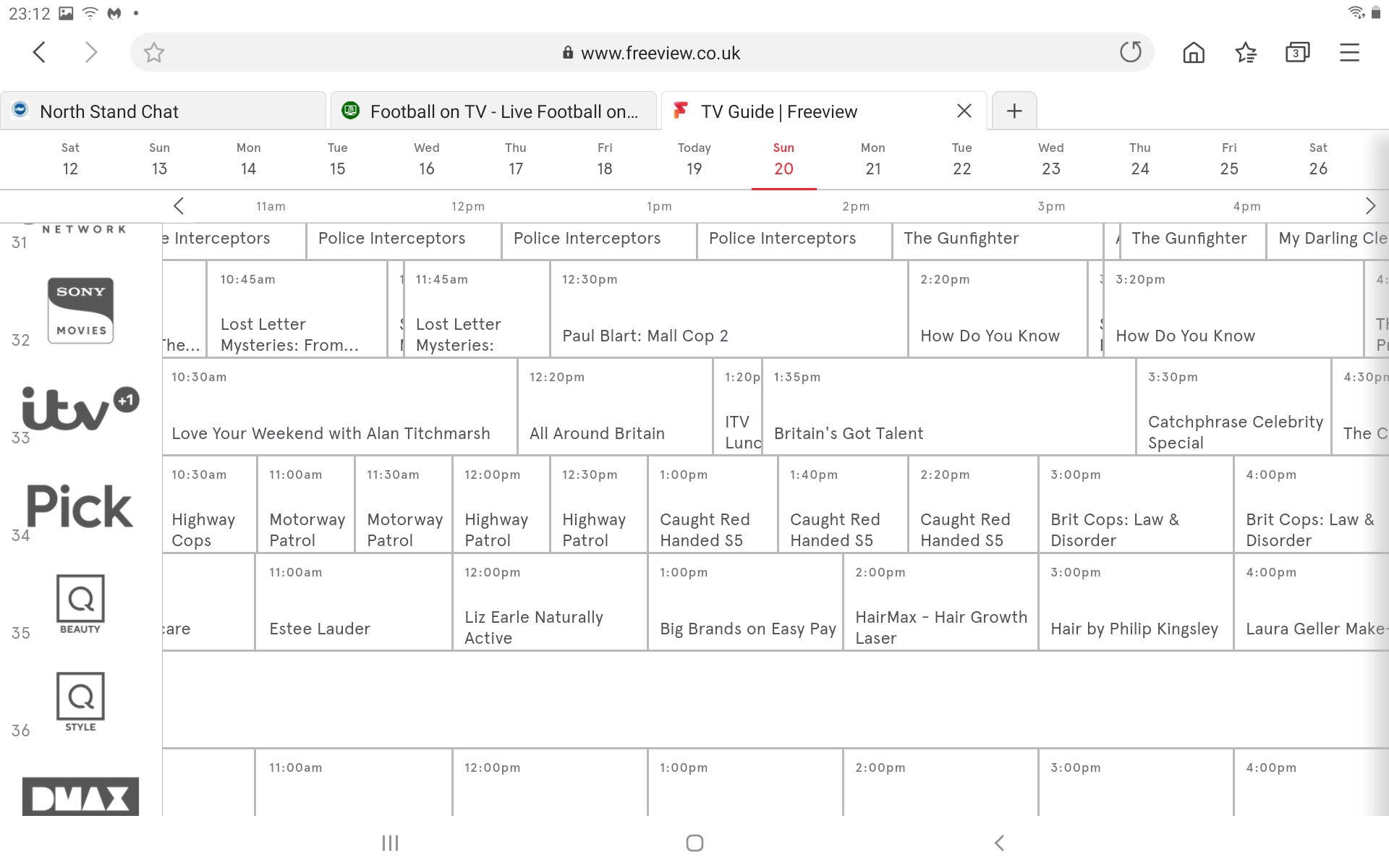Image resolution: width=1389 pixels, height=868 pixels.
Task: Open 11:00am Motorway Patrol on Pick
Action: (306, 504)
